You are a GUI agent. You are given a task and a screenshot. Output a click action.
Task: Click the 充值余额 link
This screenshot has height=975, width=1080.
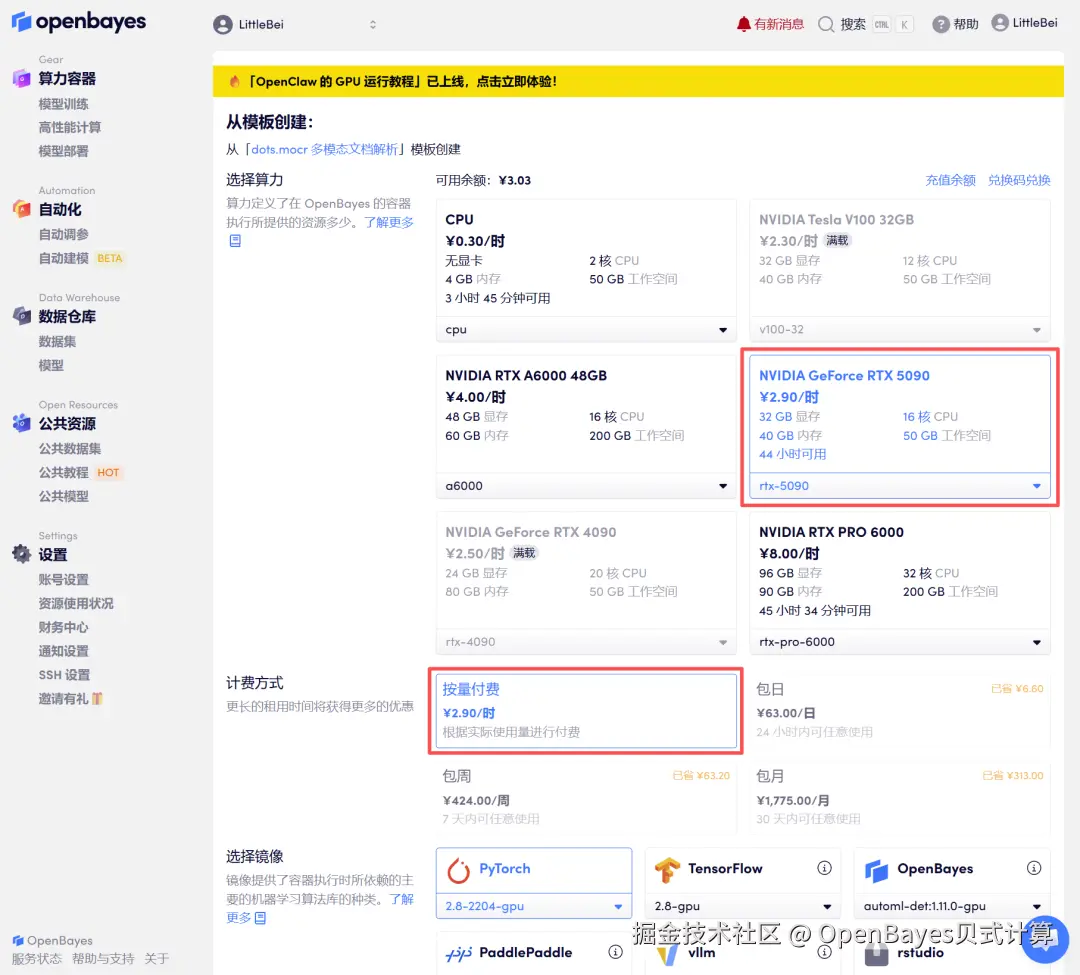[950, 180]
